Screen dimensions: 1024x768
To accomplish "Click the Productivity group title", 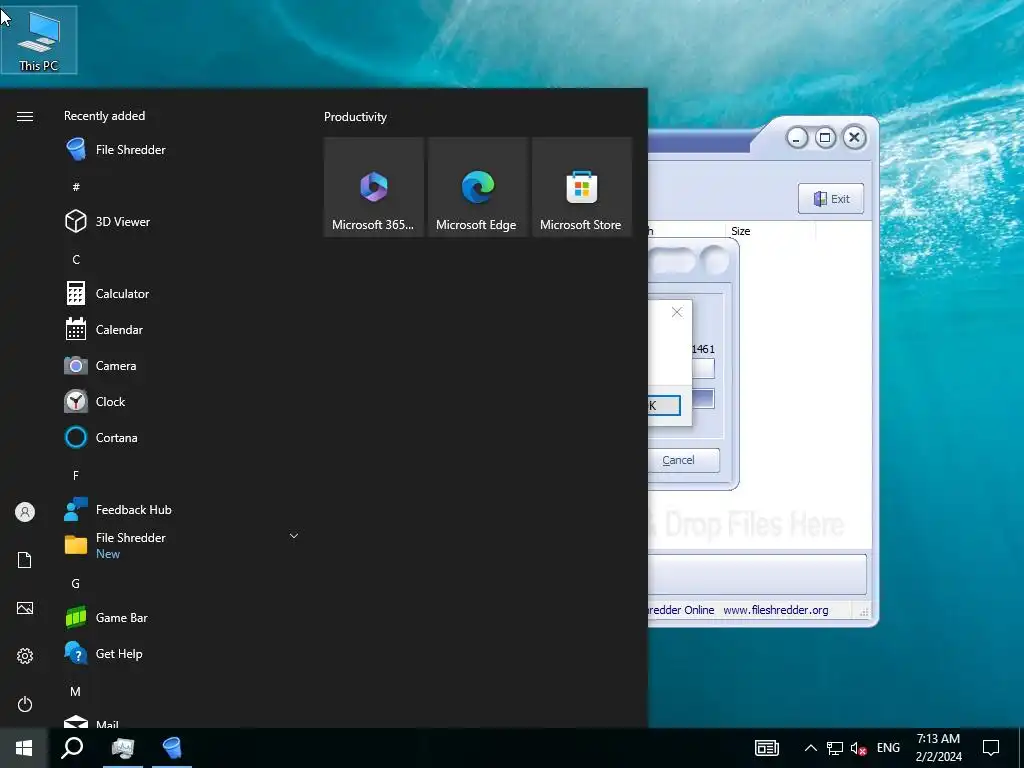I will point(355,117).
